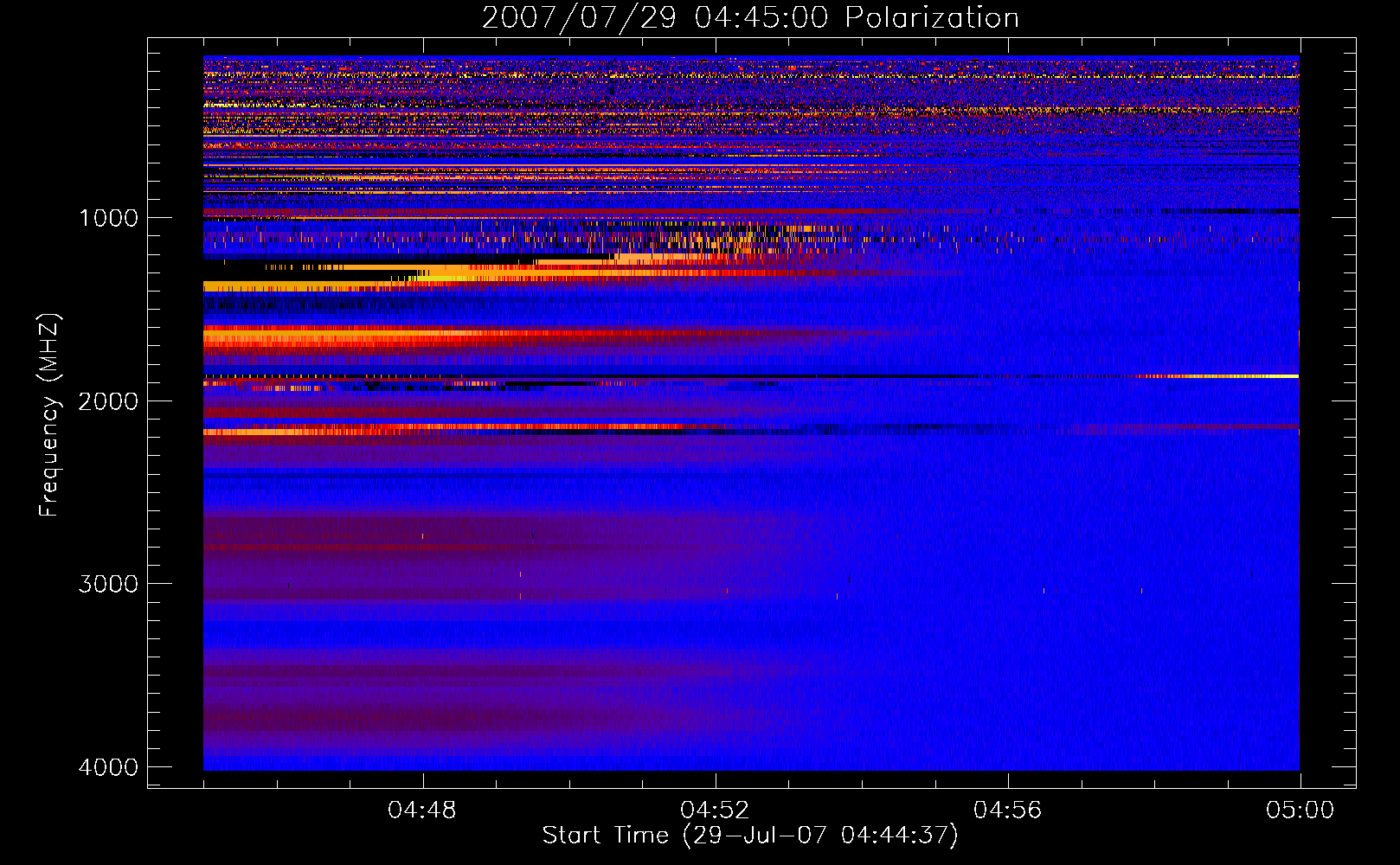Click the 04:48 time tick label
This screenshot has height=865, width=1400.
422,811
